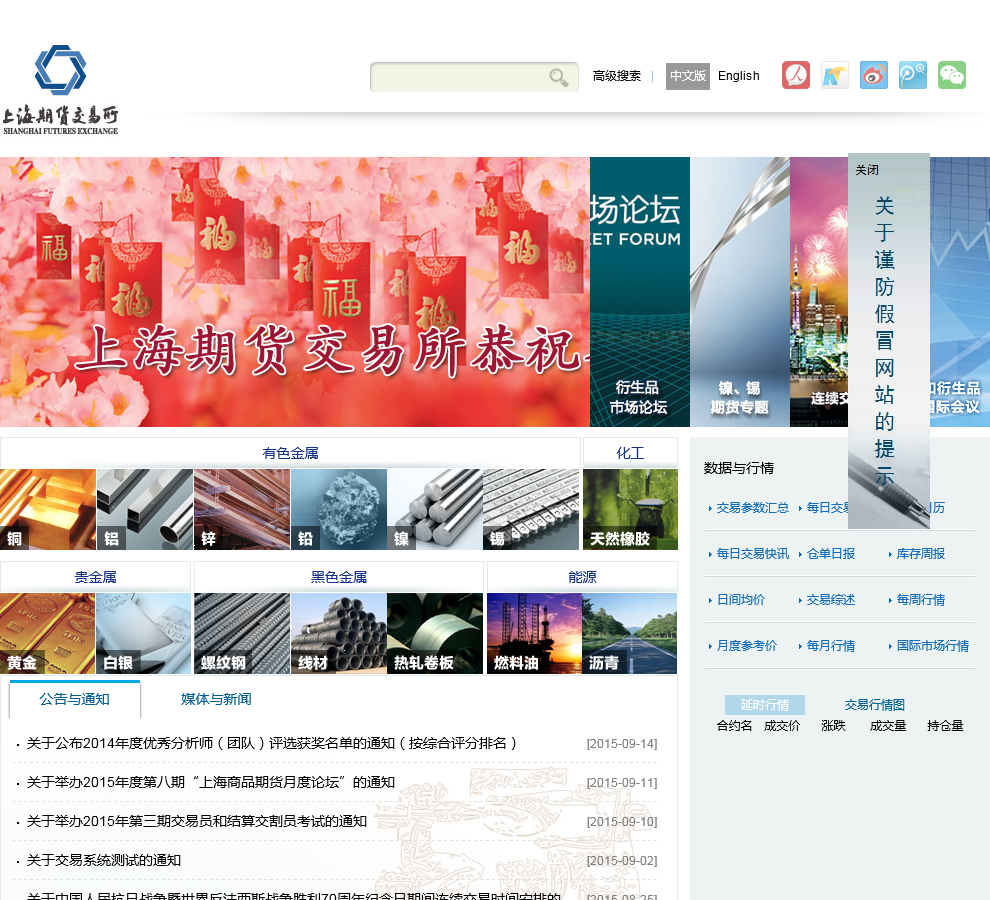The height and width of the screenshot is (900, 990).
Task: Select the 镍 nickel product tile
Action: pos(435,509)
